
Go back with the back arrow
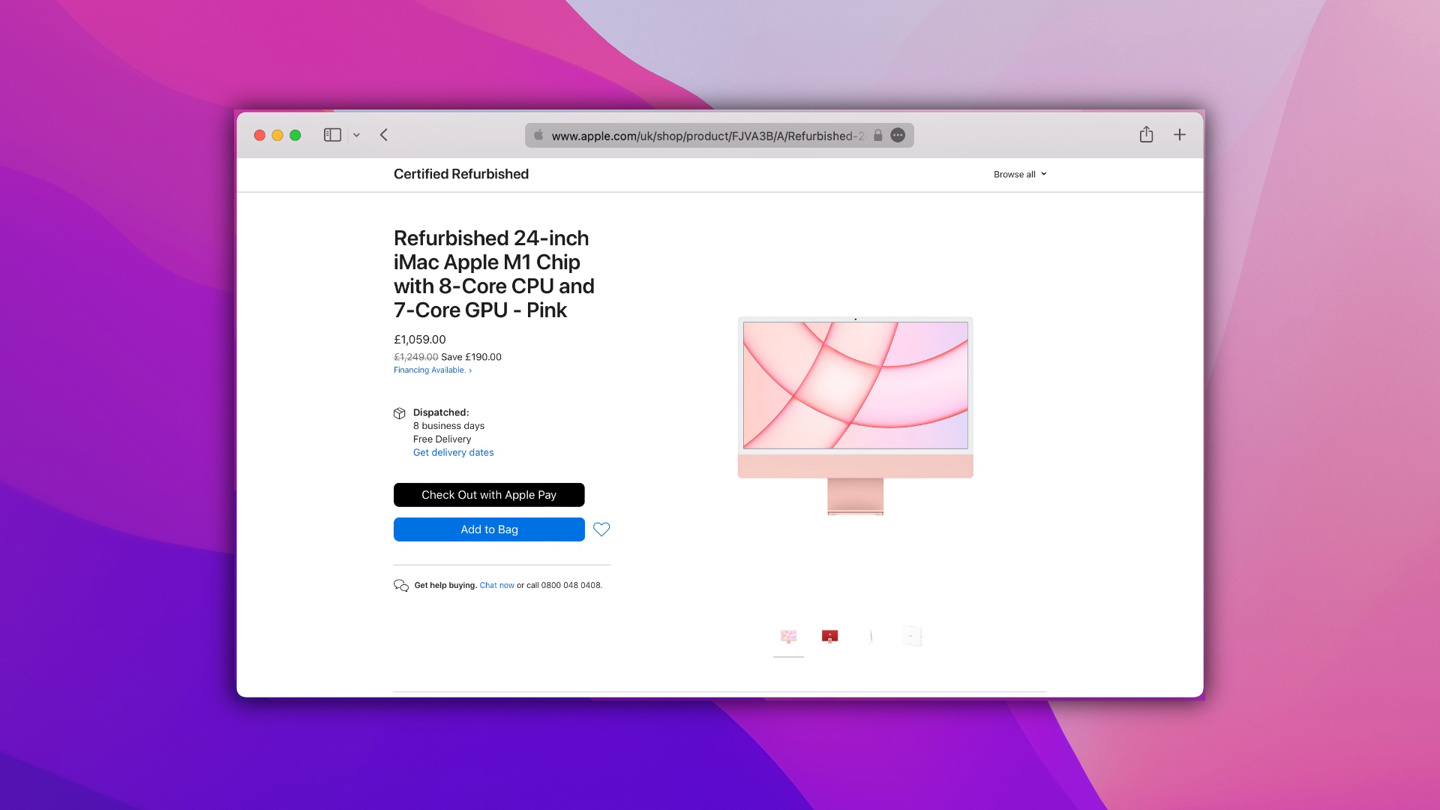(x=384, y=135)
